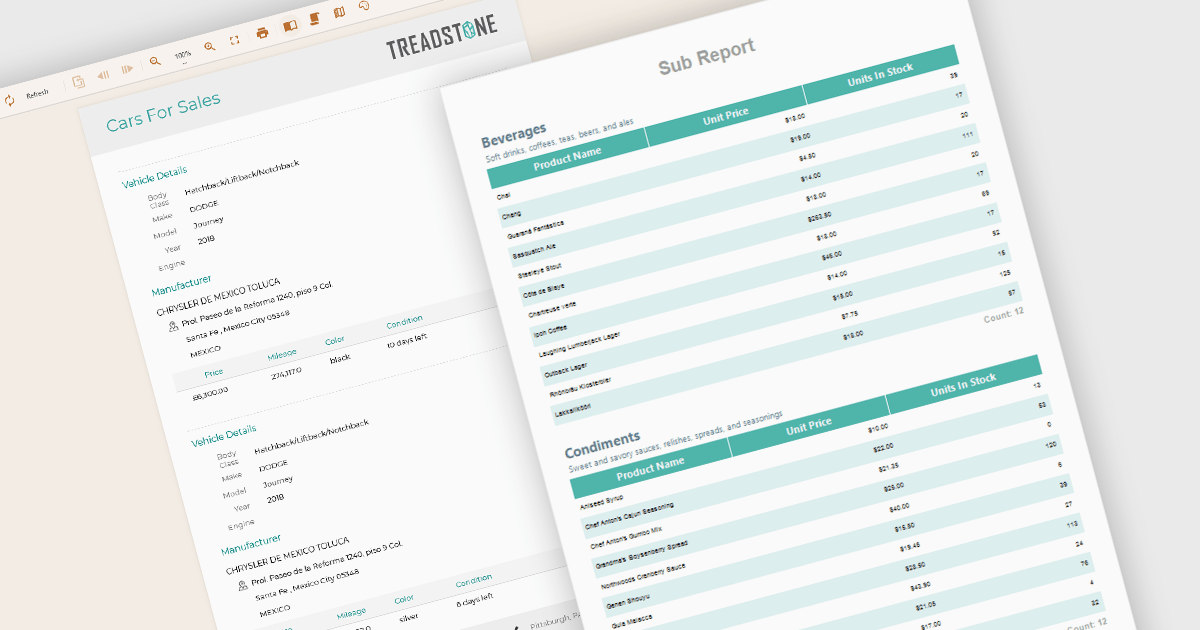Zoom out with the minus magnifier
The width and height of the screenshot is (1200, 630).
155,61
